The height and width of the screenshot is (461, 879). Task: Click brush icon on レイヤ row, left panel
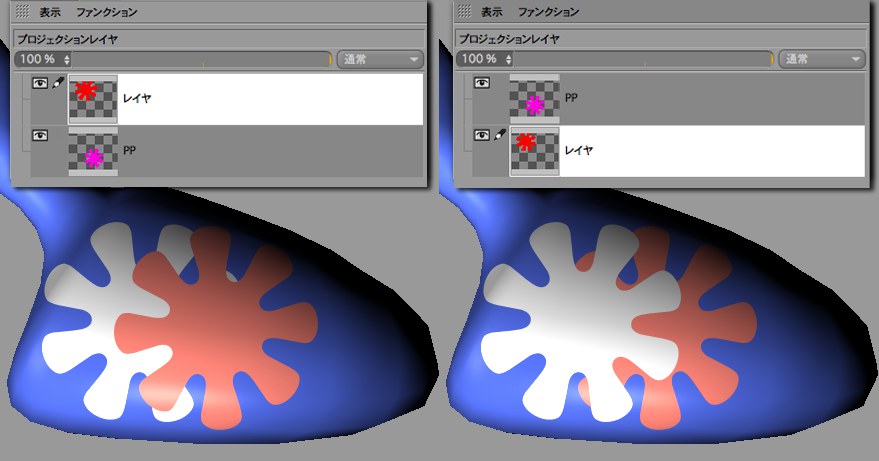coord(58,83)
